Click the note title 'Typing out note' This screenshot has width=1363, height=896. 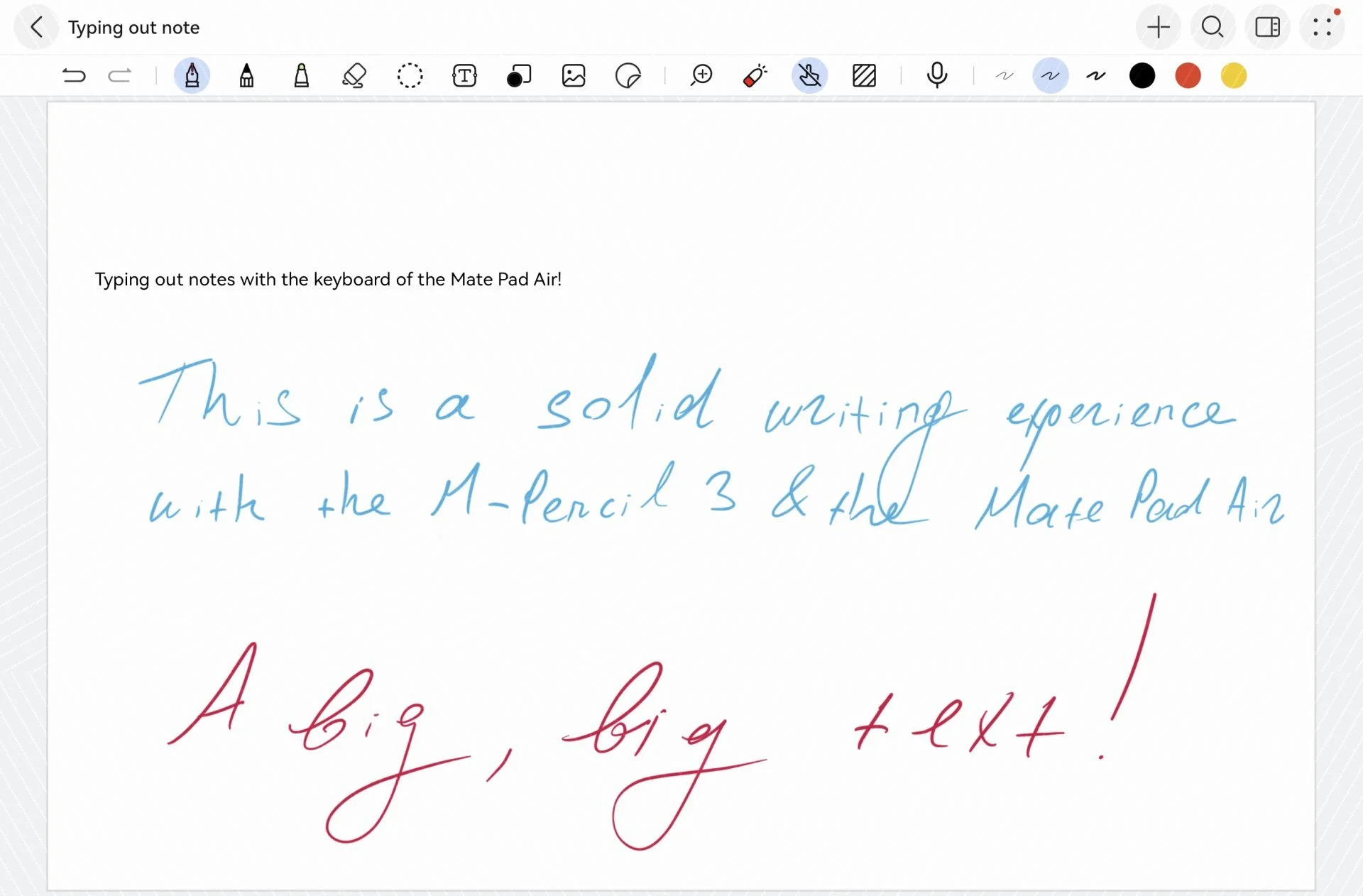pyautogui.click(x=133, y=28)
